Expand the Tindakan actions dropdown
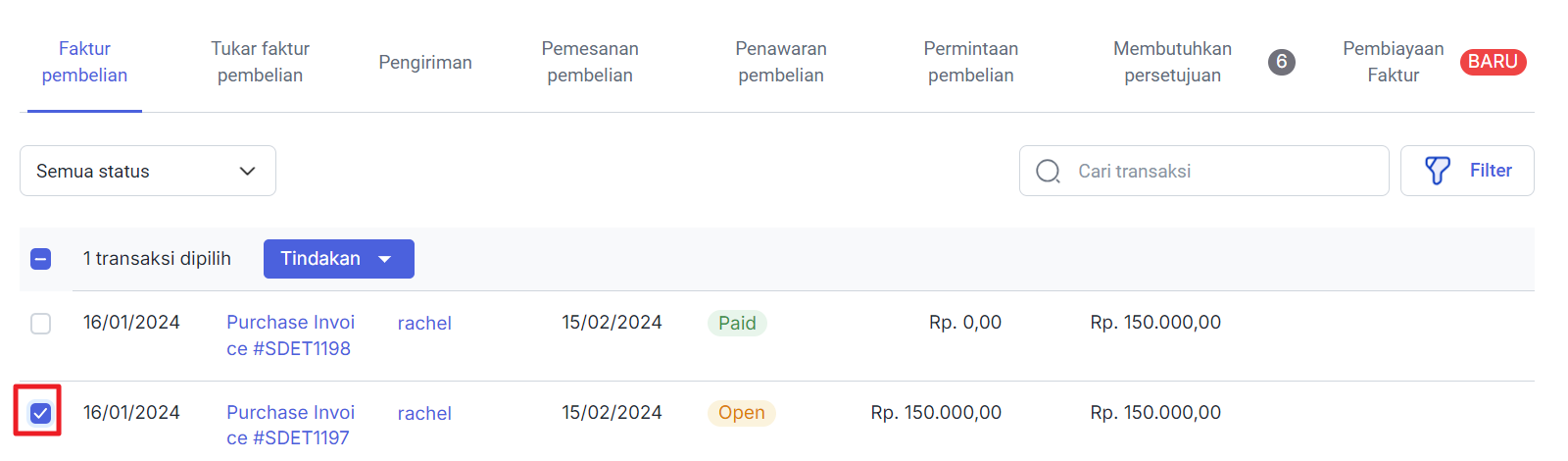This screenshot has height=461, width=1568. (x=339, y=259)
